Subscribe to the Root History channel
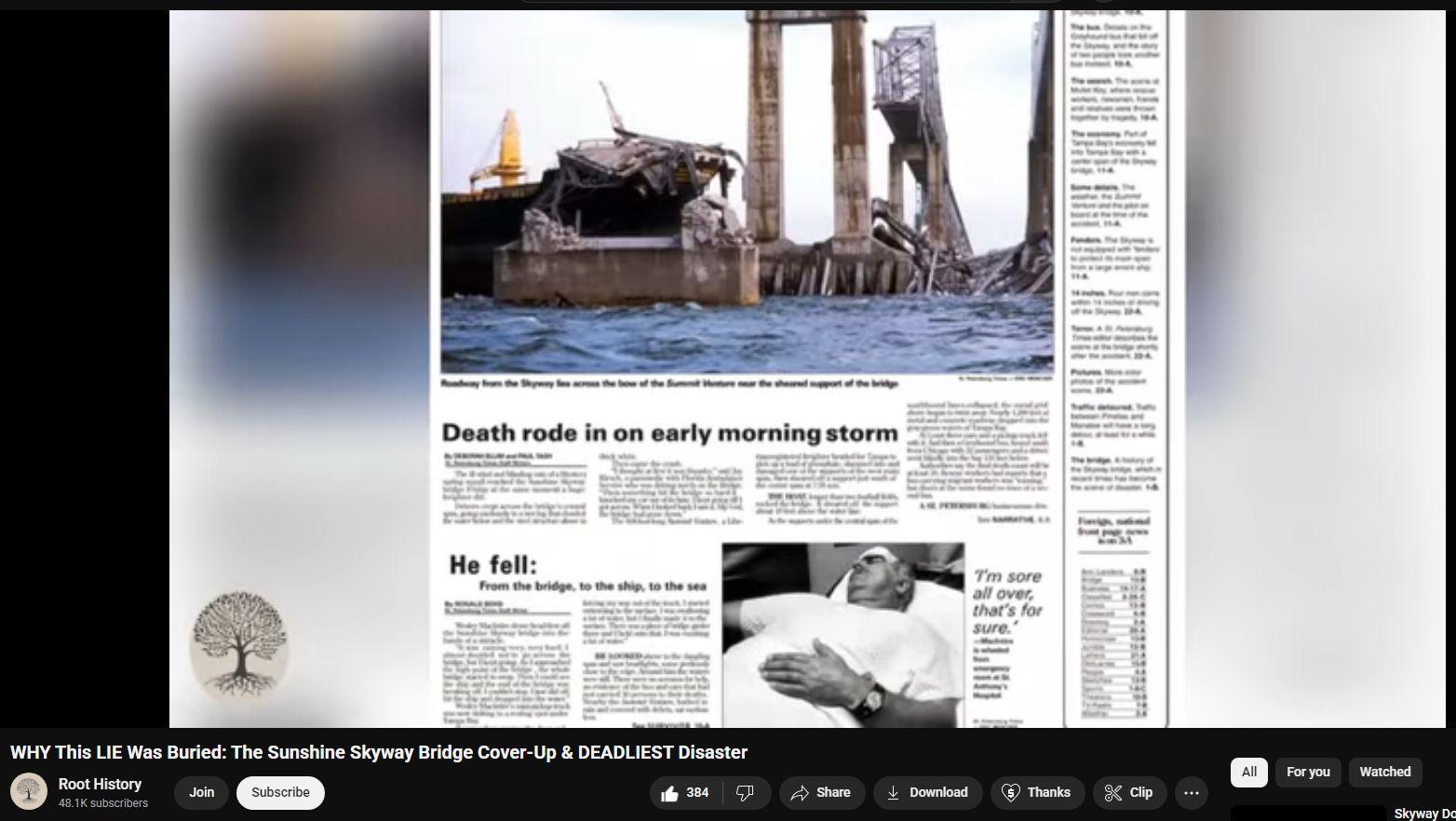 [x=280, y=793]
